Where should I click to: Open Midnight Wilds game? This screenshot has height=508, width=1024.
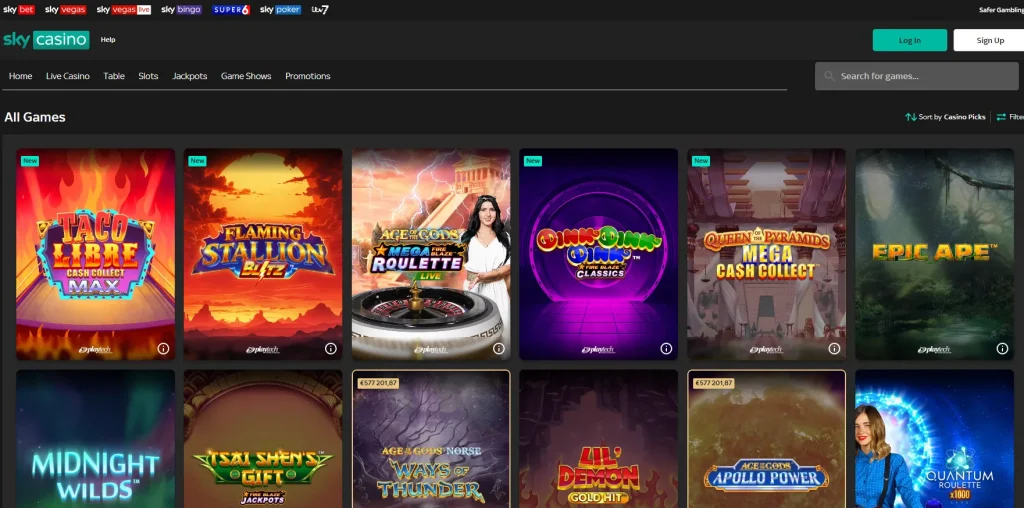point(95,439)
